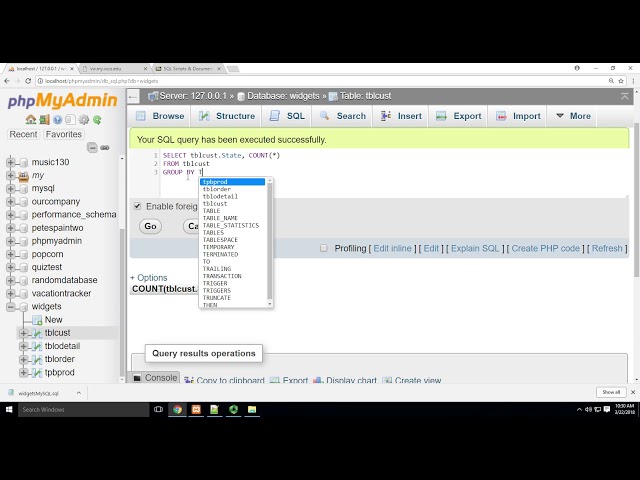The width and height of the screenshot is (640, 480).
Task: Open the More dropdown menu
Action: (572, 116)
